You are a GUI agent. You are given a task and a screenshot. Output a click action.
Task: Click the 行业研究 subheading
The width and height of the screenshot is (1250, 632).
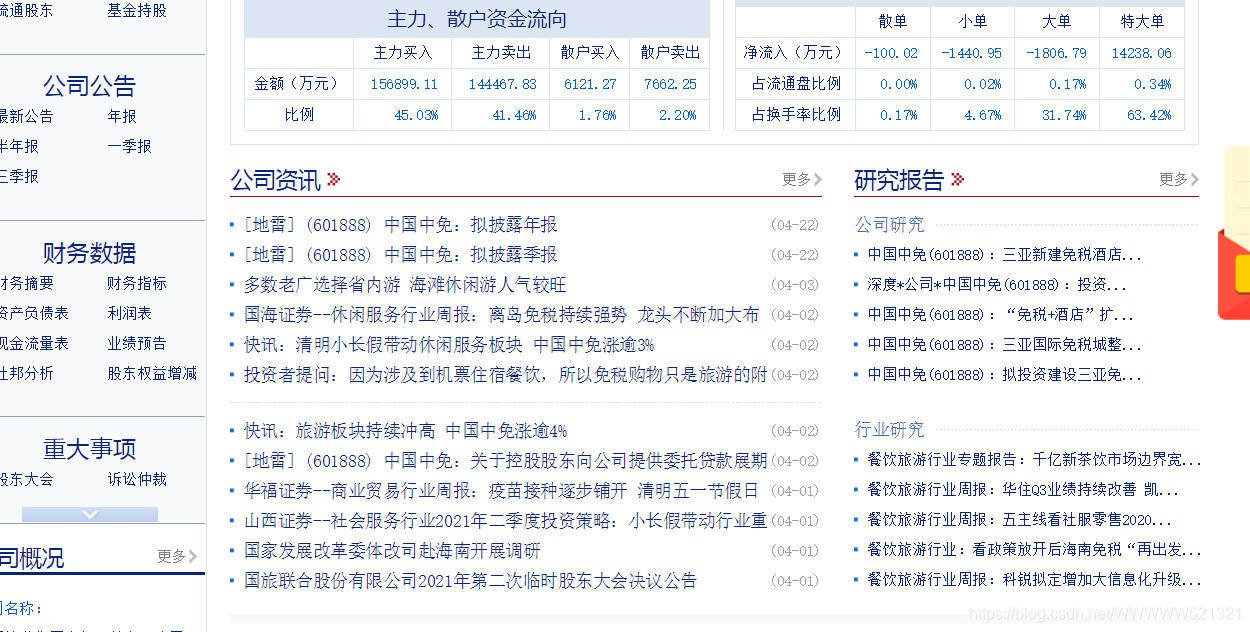click(x=889, y=430)
